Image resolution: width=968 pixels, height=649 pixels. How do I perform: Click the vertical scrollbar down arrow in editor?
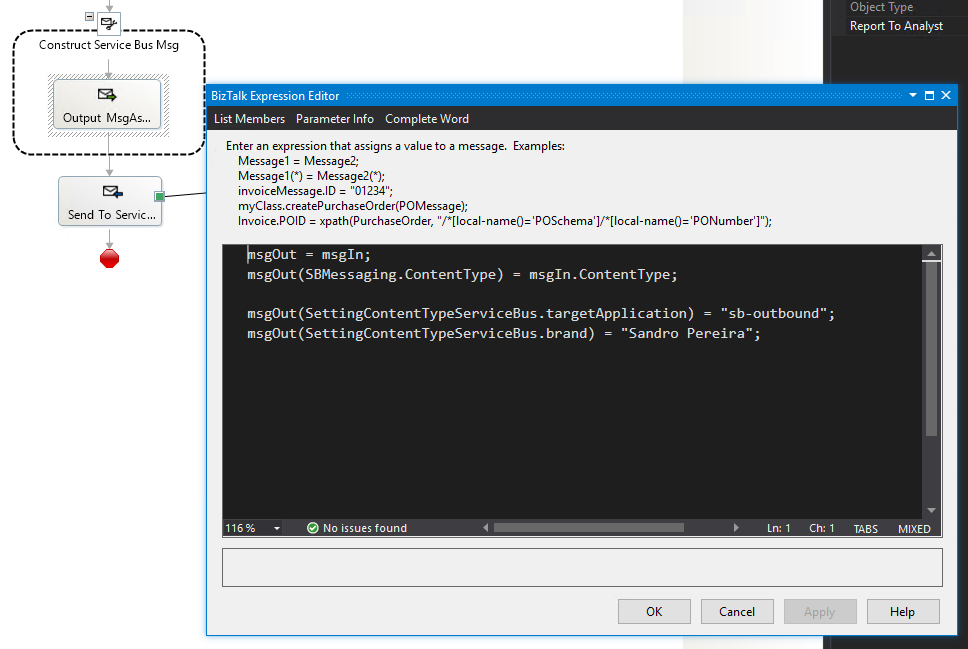pos(932,510)
